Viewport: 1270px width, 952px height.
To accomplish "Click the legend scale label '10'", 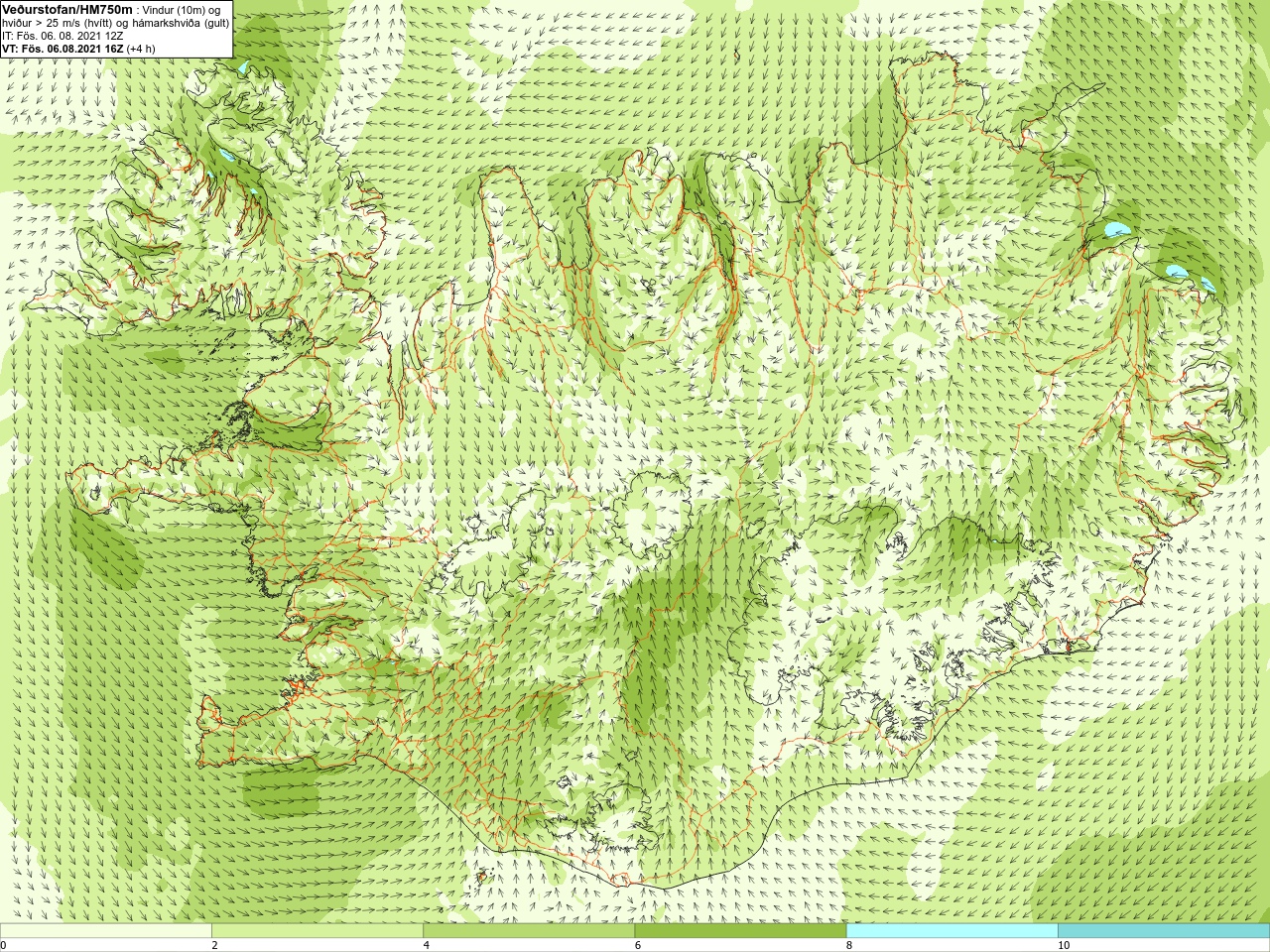I will pyautogui.click(x=1063, y=945).
